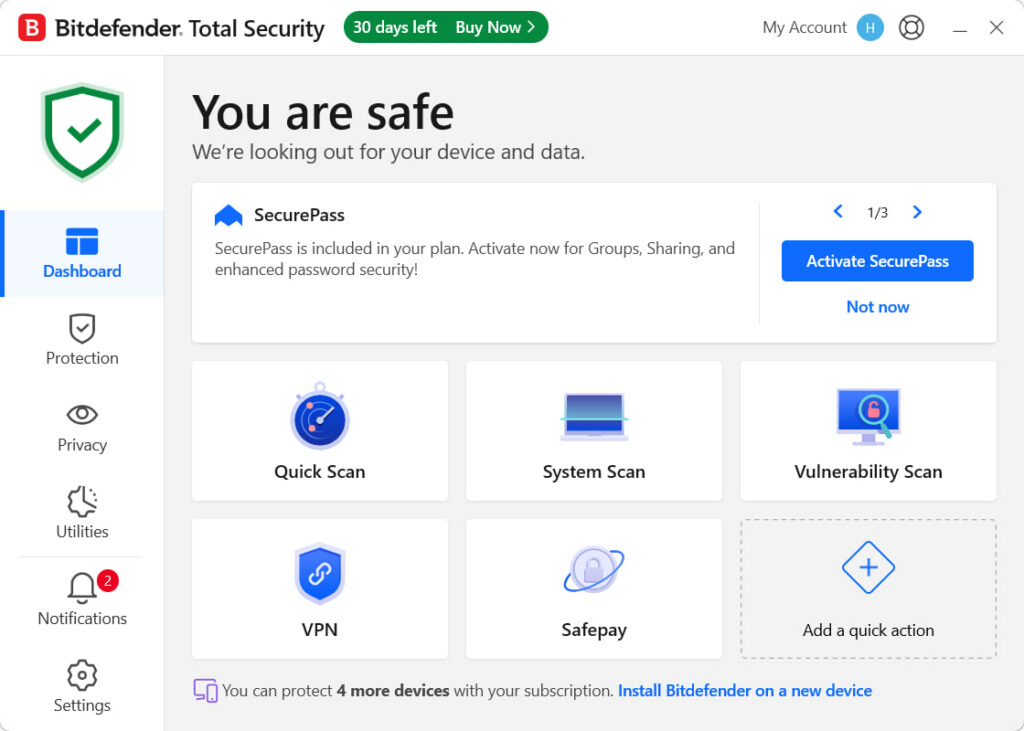Open the Settings section
Image resolution: width=1024 pixels, height=731 pixels.
pos(82,687)
